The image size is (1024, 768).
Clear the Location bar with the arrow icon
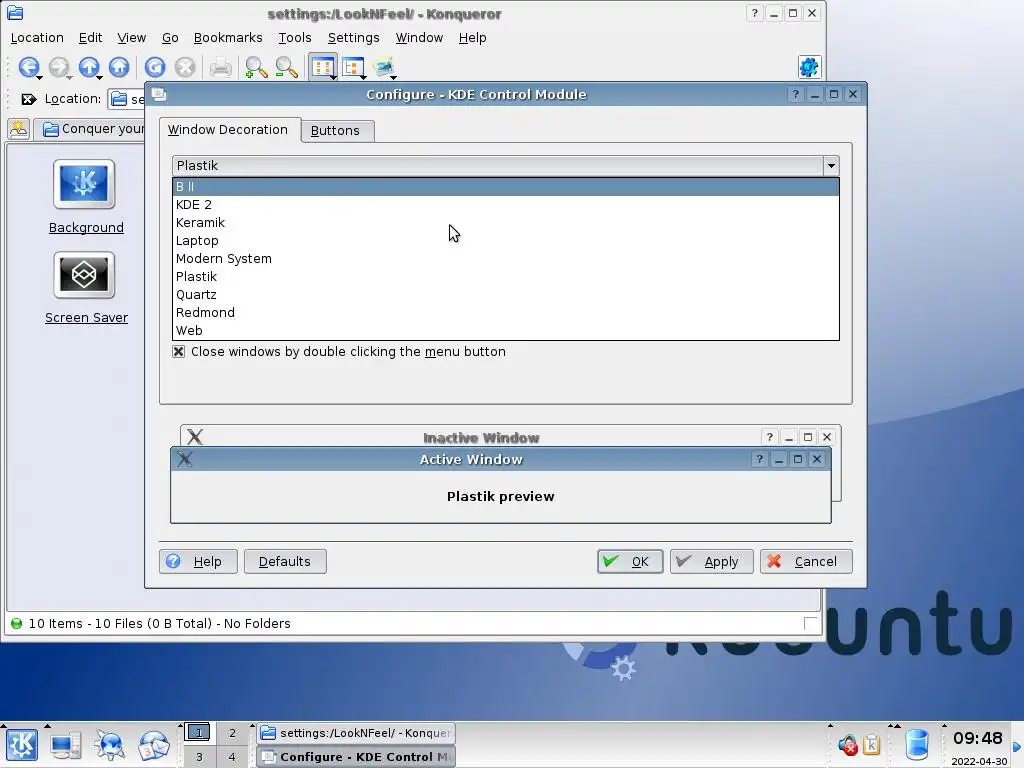coord(28,99)
